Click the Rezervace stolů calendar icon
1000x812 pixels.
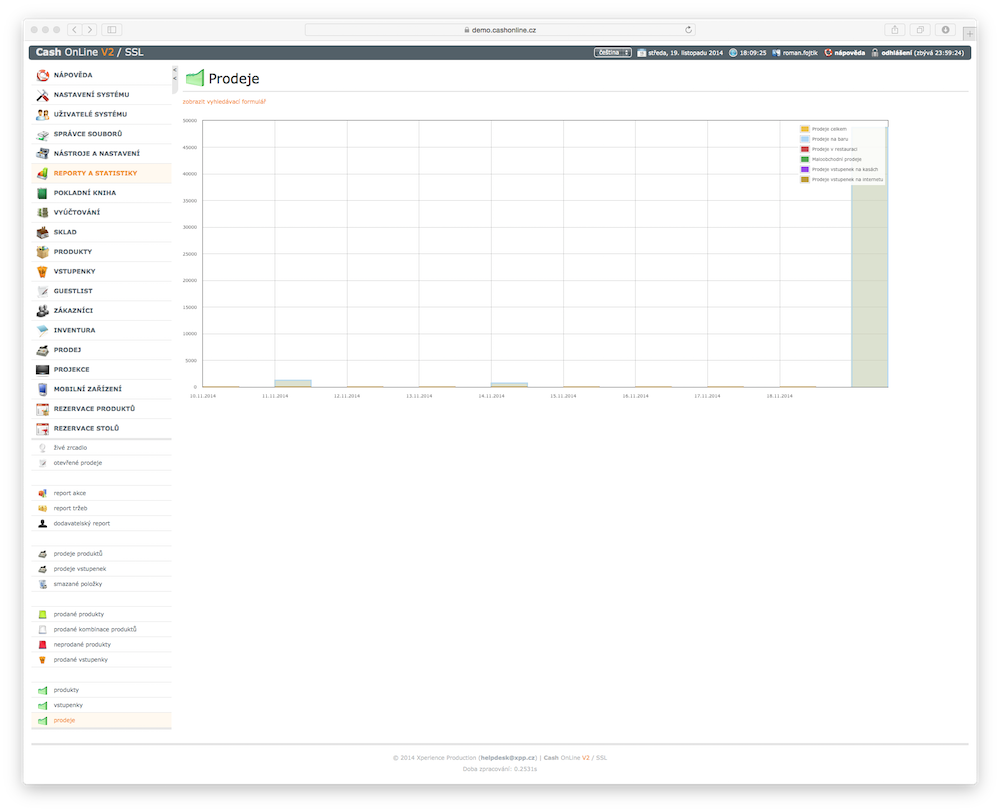(x=42, y=428)
